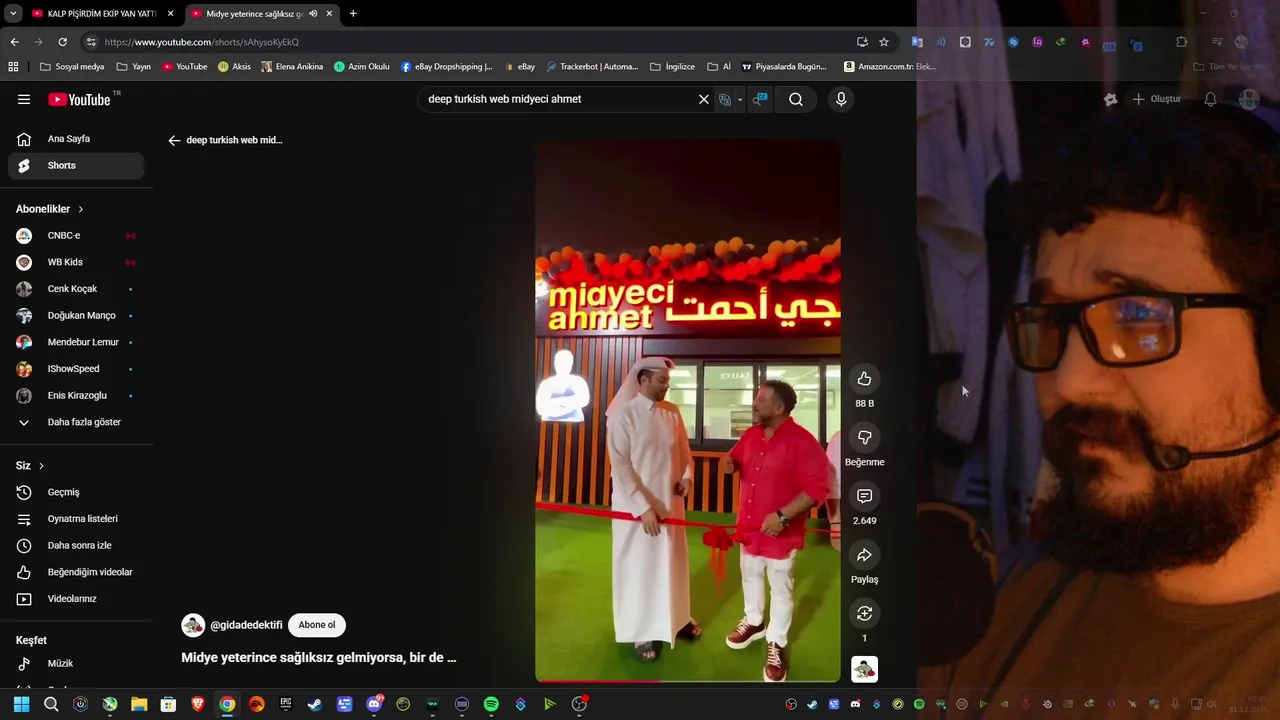
Task: Mute the Midye yeterince tab audio
Action: (x=313, y=14)
